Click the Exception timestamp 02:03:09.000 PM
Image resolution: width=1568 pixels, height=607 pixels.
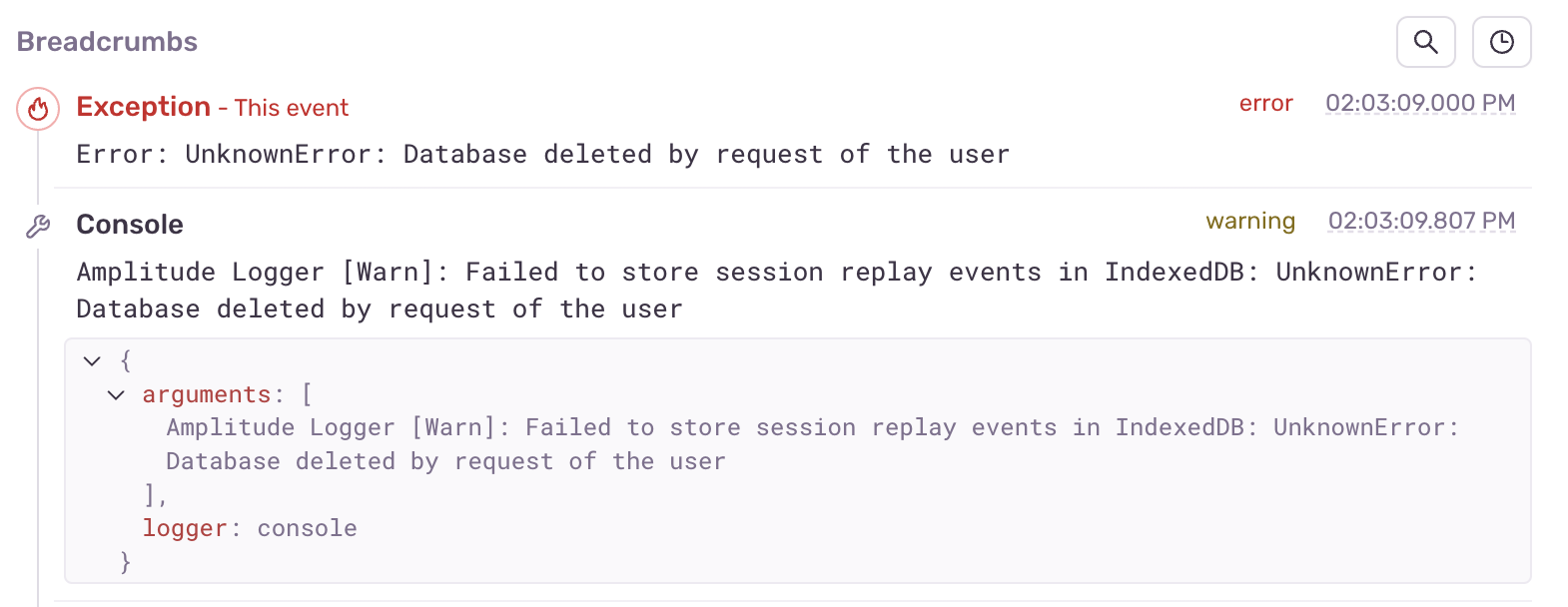click(x=1419, y=104)
